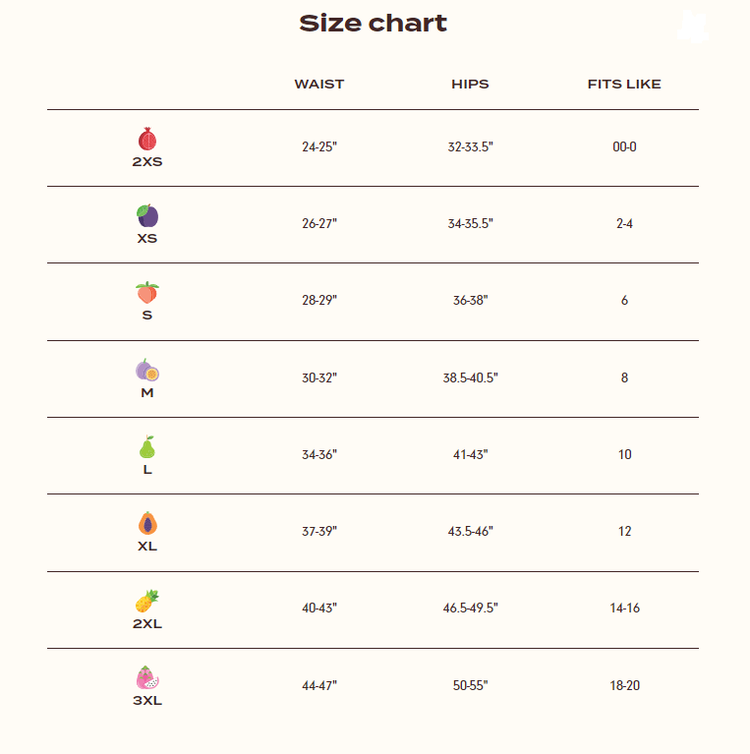
Task: Click the WAIST column header
Action: (319, 84)
